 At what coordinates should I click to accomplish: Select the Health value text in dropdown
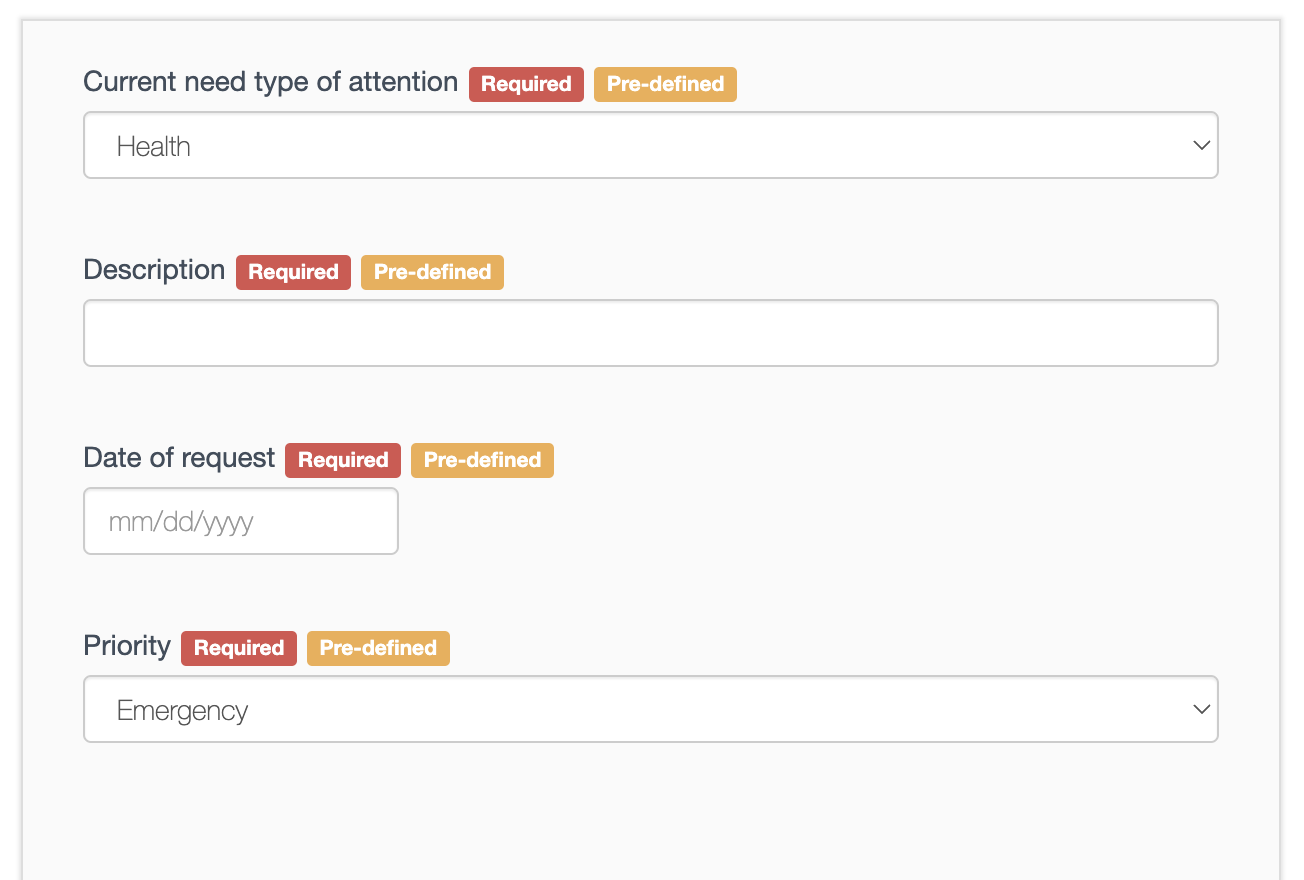[154, 147]
